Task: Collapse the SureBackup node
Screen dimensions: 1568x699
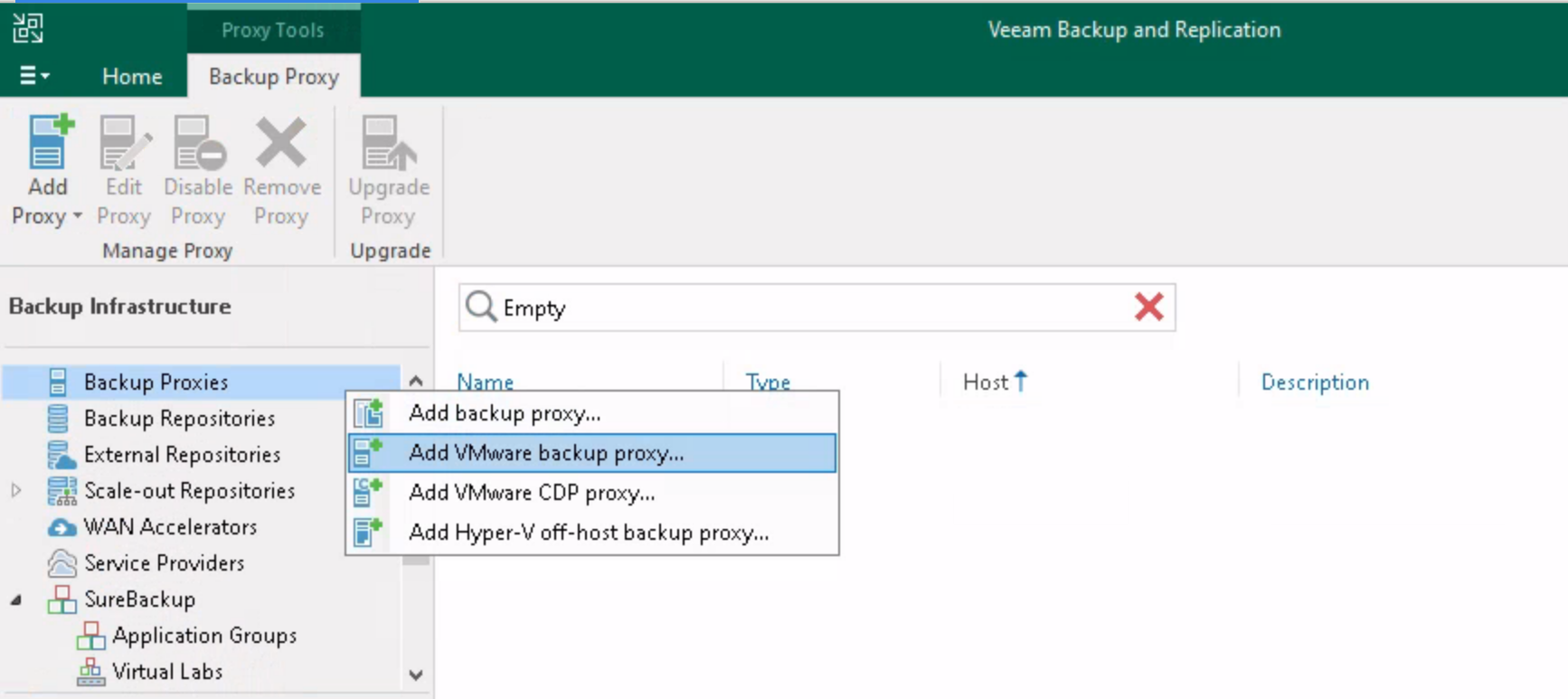Action: click(x=16, y=600)
